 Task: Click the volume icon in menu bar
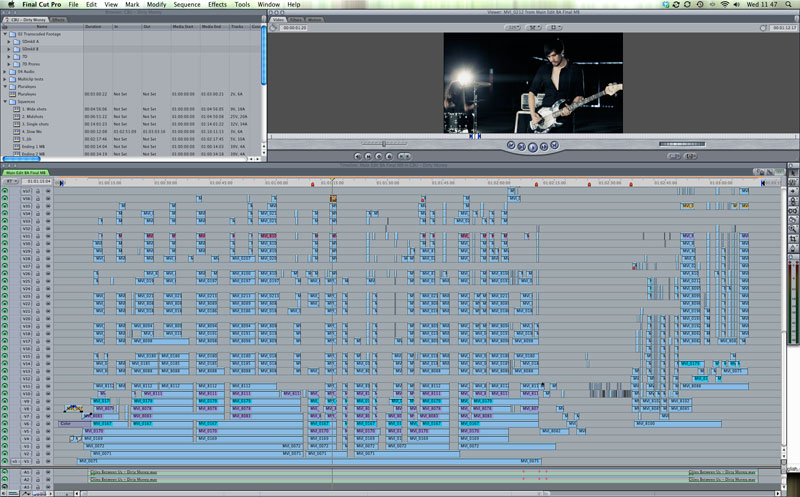click(x=736, y=5)
